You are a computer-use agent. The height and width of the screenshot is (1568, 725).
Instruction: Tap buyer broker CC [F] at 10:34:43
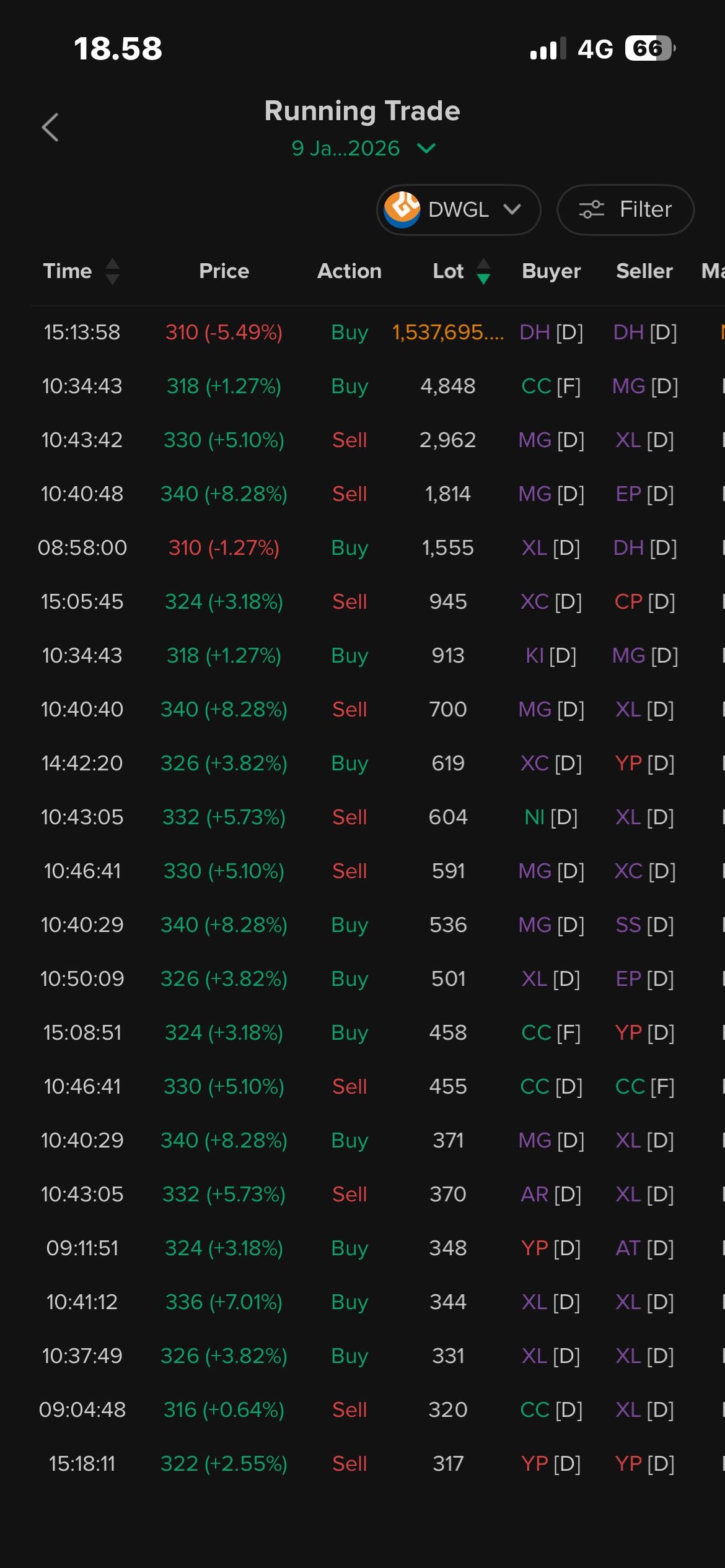[551, 386]
